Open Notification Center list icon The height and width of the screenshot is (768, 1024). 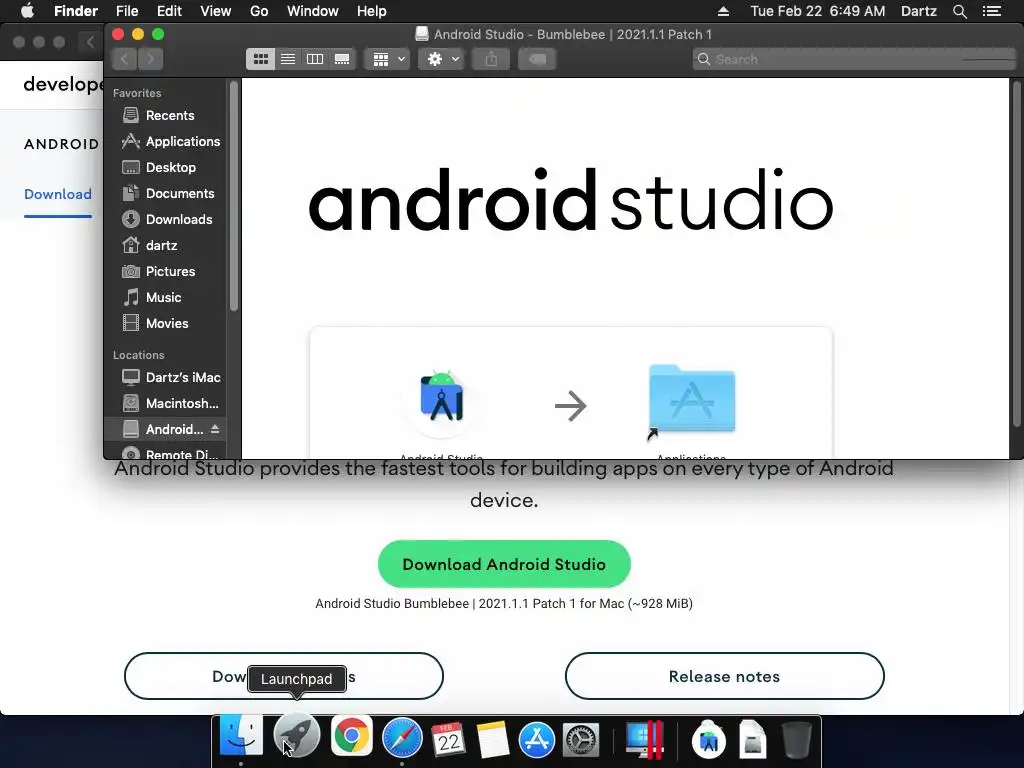coord(992,11)
